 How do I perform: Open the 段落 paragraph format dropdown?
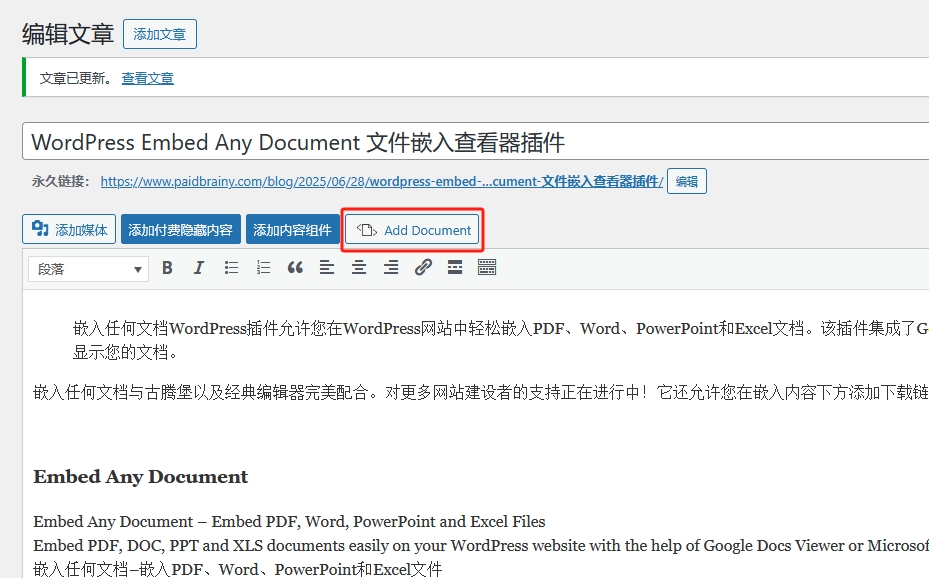point(88,269)
